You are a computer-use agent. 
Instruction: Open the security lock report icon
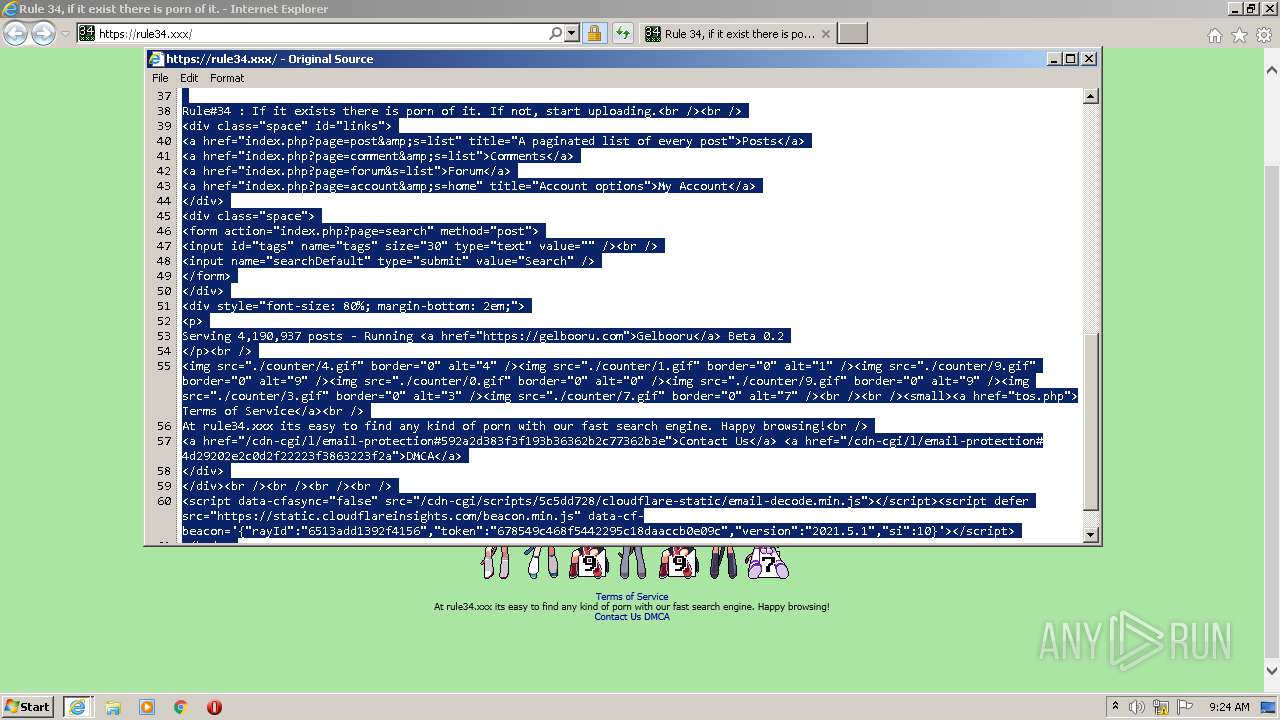594,33
